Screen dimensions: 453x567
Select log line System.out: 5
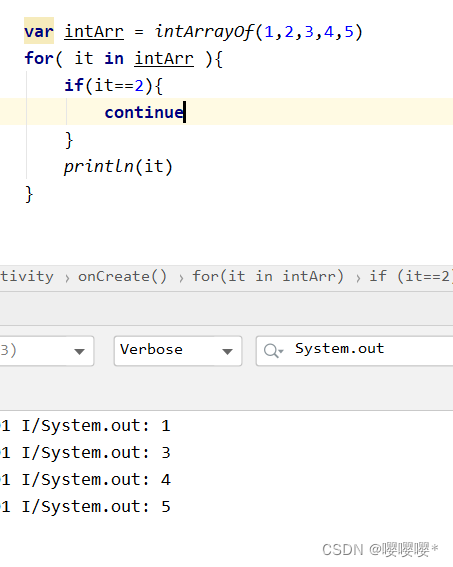(x=226, y=507)
